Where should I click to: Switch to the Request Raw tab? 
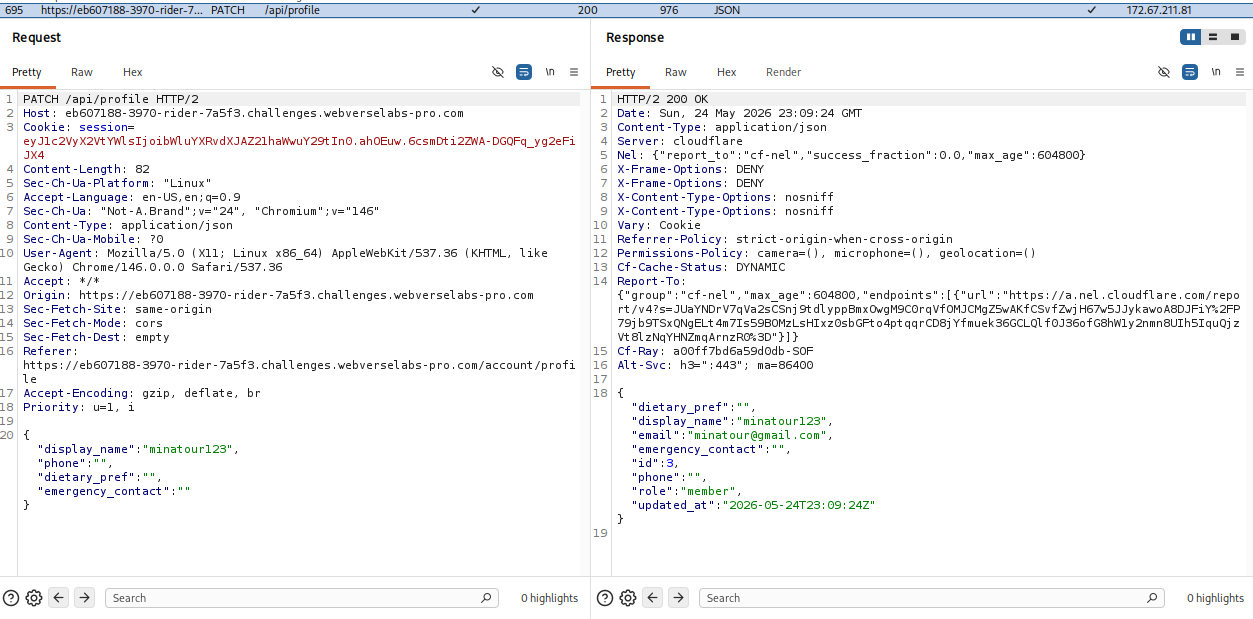[82, 72]
